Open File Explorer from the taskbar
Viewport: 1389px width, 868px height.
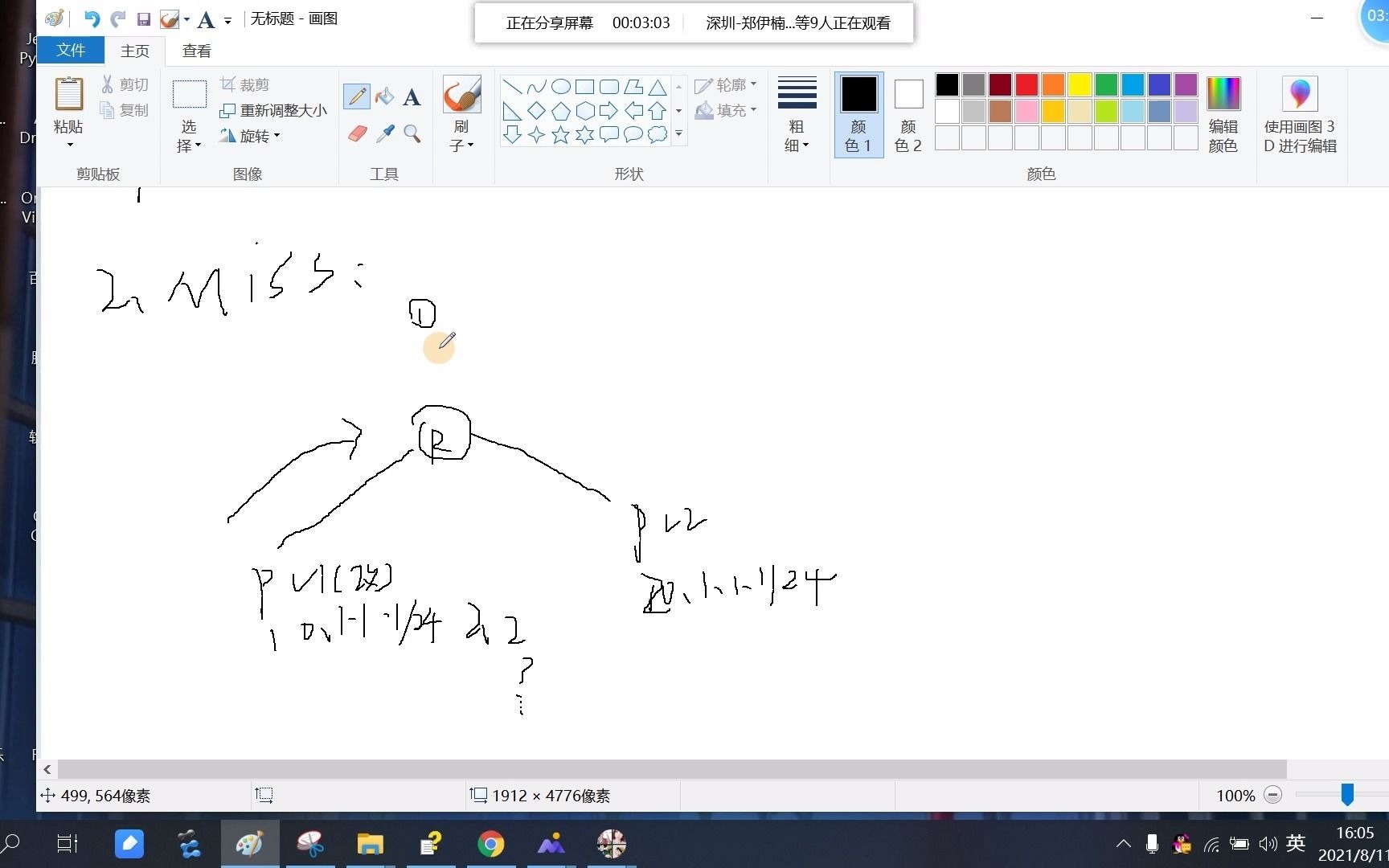(x=370, y=844)
